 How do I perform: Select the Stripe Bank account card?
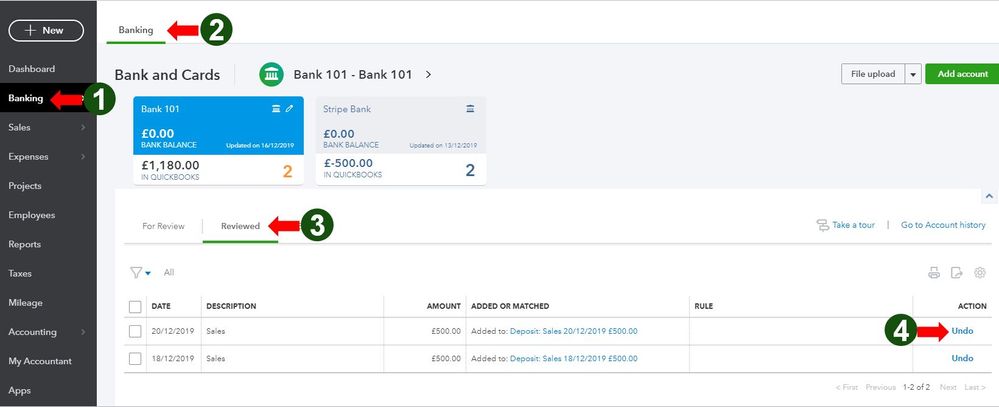click(x=400, y=140)
